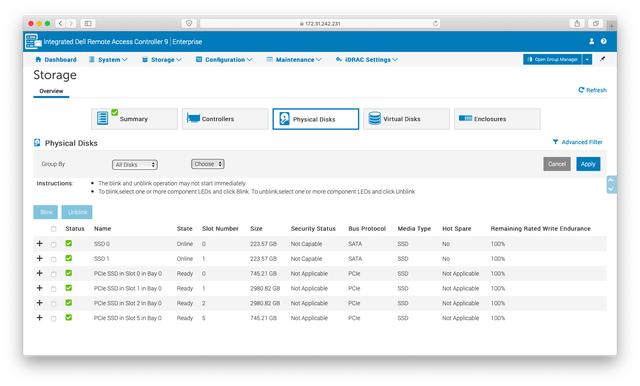This screenshot has width=640, height=386.
Task: Open the Virtual Disks database icon tile
Action: coord(407,119)
